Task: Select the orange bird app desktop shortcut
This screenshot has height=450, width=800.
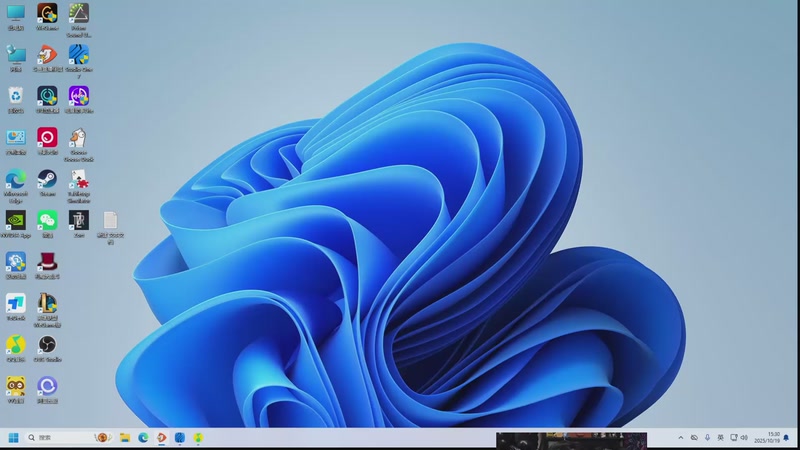Action: [x=47, y=55]
